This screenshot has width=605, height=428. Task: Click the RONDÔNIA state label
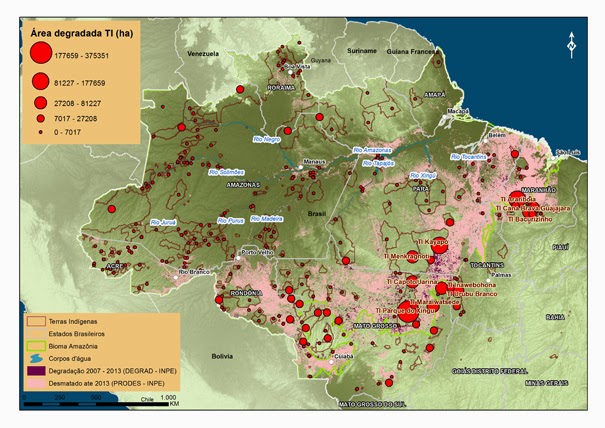click(x=246, y=293)
